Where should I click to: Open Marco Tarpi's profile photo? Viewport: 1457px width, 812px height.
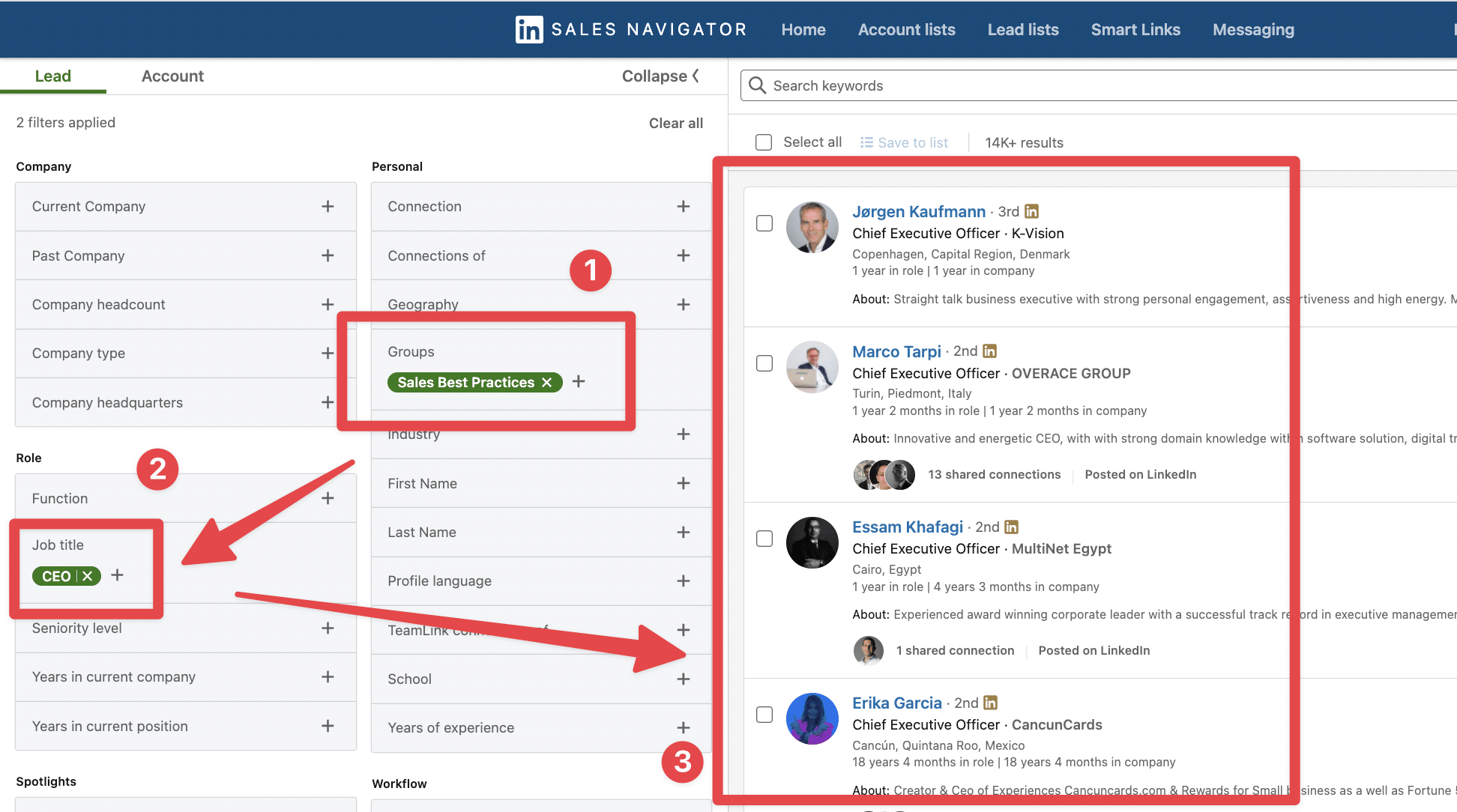tap(812, 367)
